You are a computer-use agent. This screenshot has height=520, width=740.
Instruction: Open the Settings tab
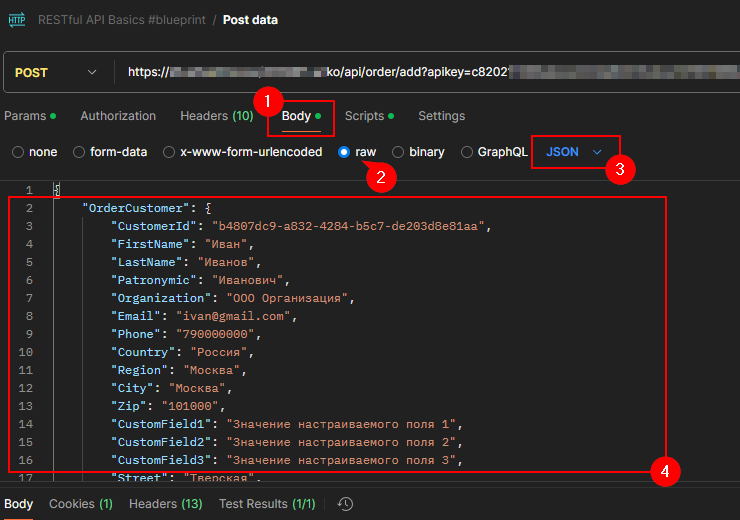point(441,116)
